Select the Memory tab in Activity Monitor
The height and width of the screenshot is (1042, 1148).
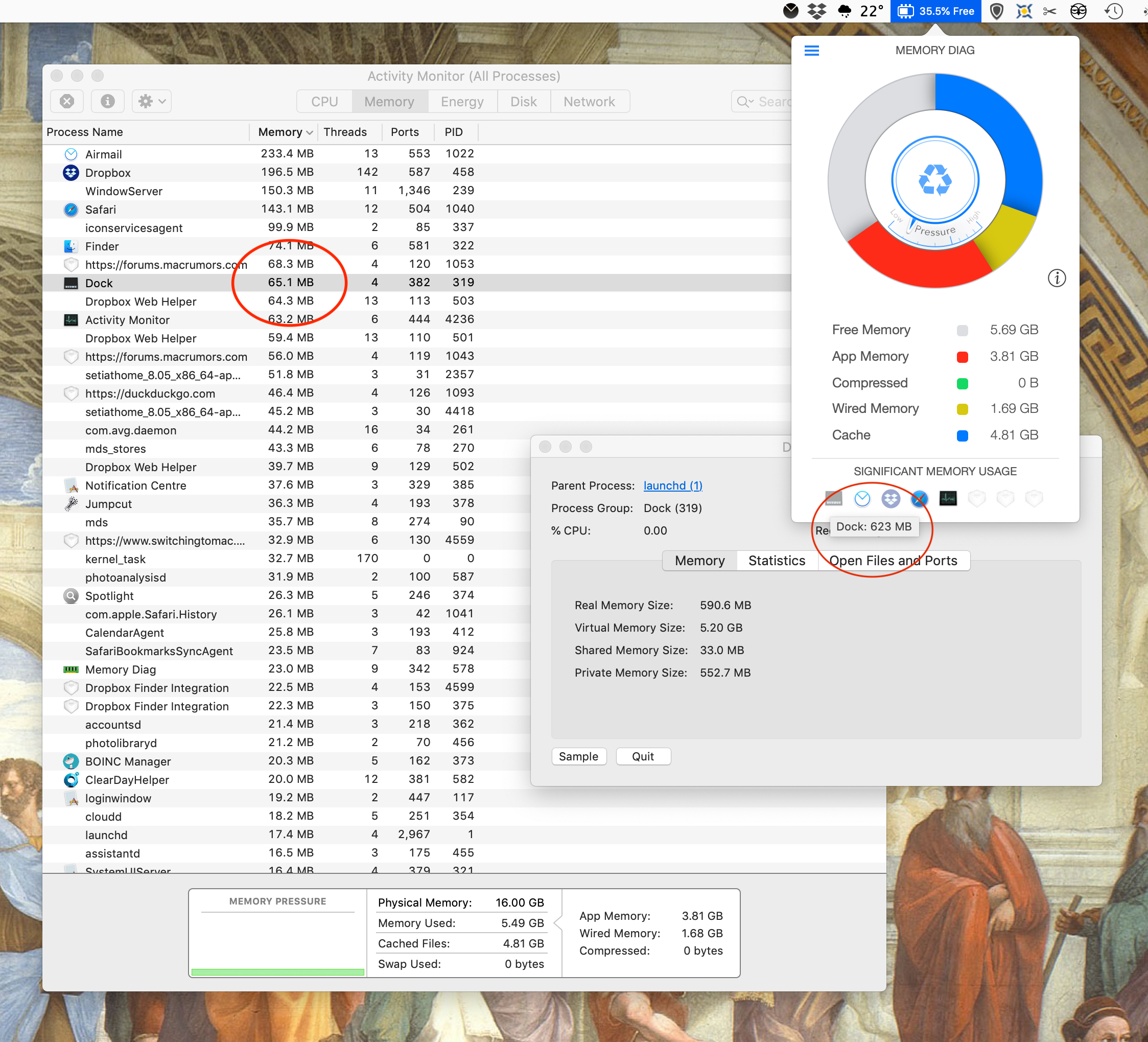(389, 101)
